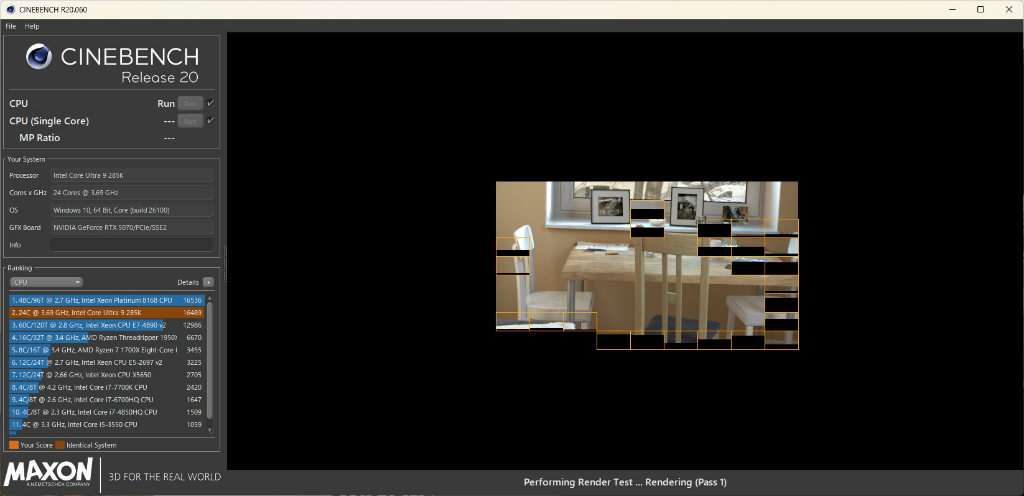Maximize the Cinebench window
The image size is (1024, 496).
pyautogui.click(x=980, y=9)
